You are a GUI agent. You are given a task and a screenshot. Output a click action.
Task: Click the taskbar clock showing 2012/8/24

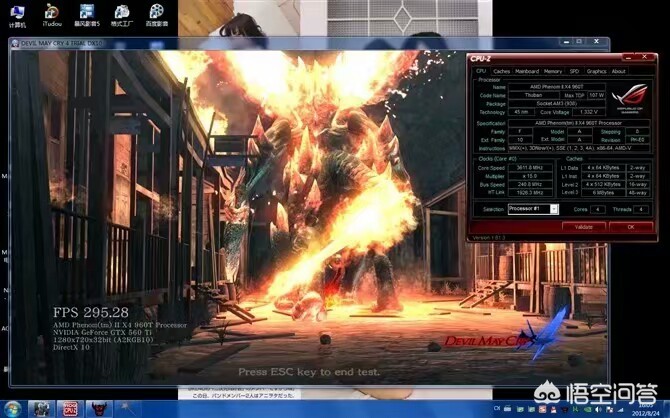click(645, 410)
